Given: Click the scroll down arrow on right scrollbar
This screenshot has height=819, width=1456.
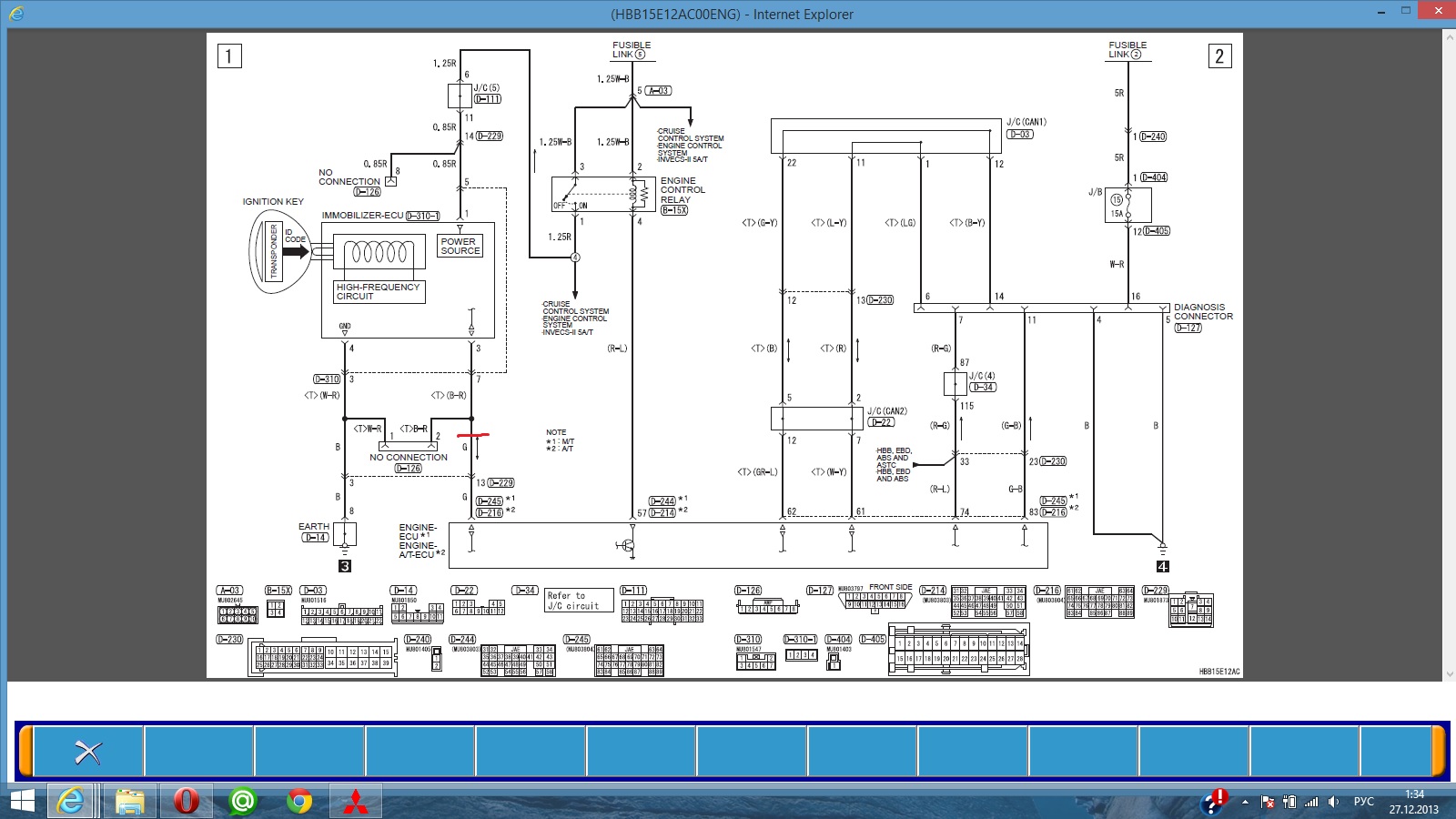Looking at the screenshot, I should pos(1449,674).
